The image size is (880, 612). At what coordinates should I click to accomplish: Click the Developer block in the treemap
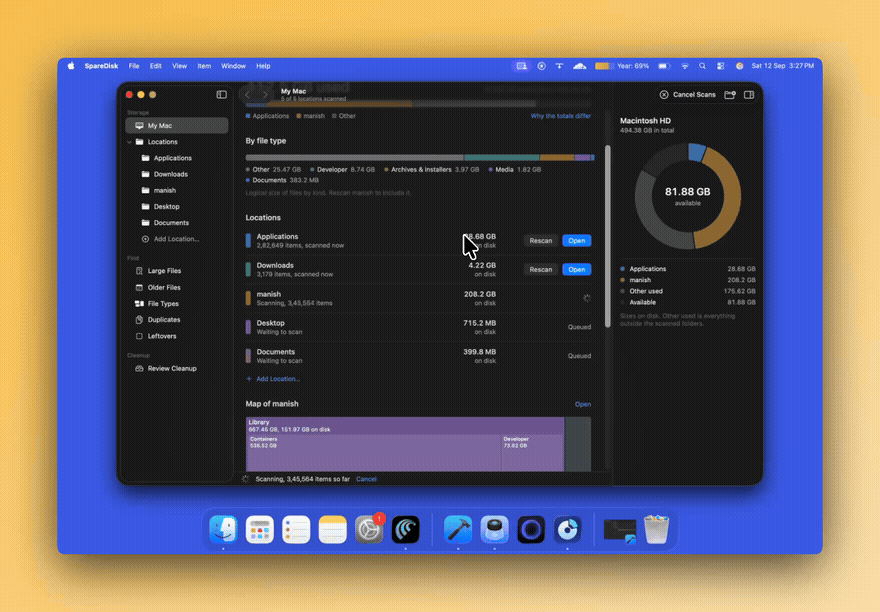click(532, 453)
